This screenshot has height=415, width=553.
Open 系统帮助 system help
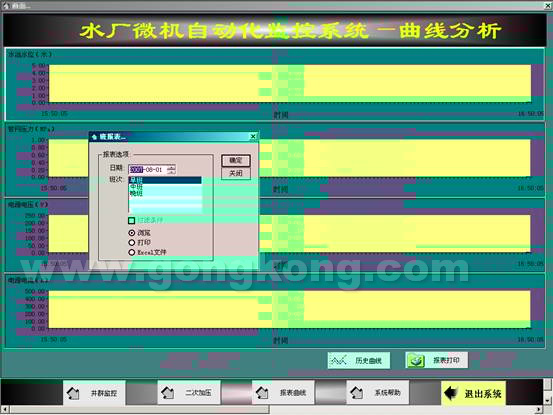pyautogui.click(x=378, y=392)
